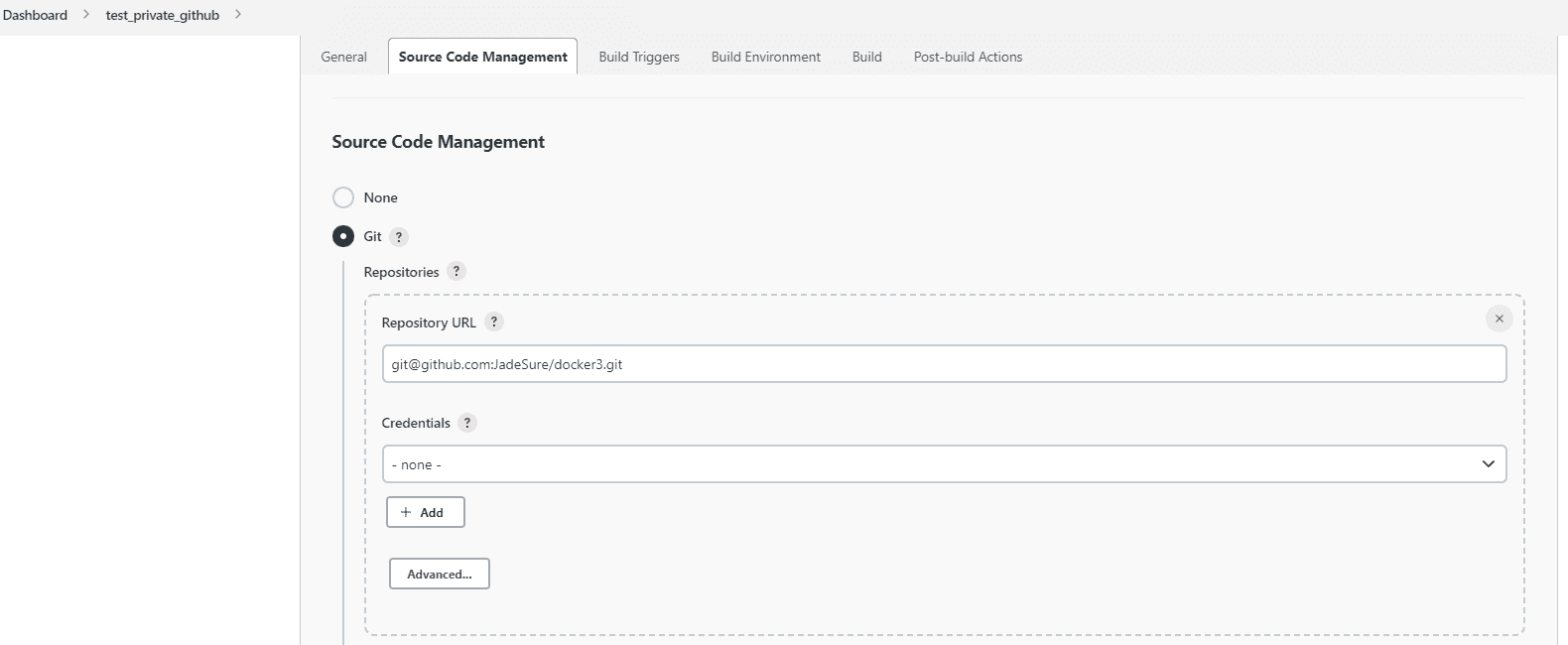Click into the Repository URL text field
Viewport: 1568px width, 645px height.
(943, 364)
